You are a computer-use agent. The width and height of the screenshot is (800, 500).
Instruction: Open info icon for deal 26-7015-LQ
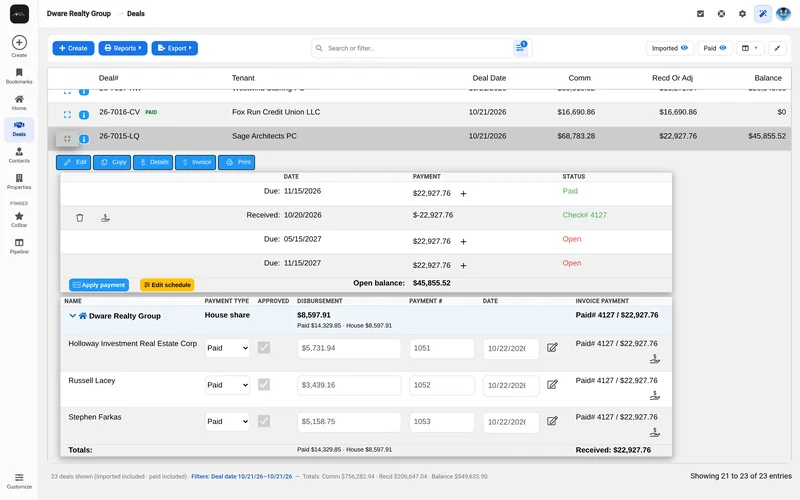click(84, 139)
